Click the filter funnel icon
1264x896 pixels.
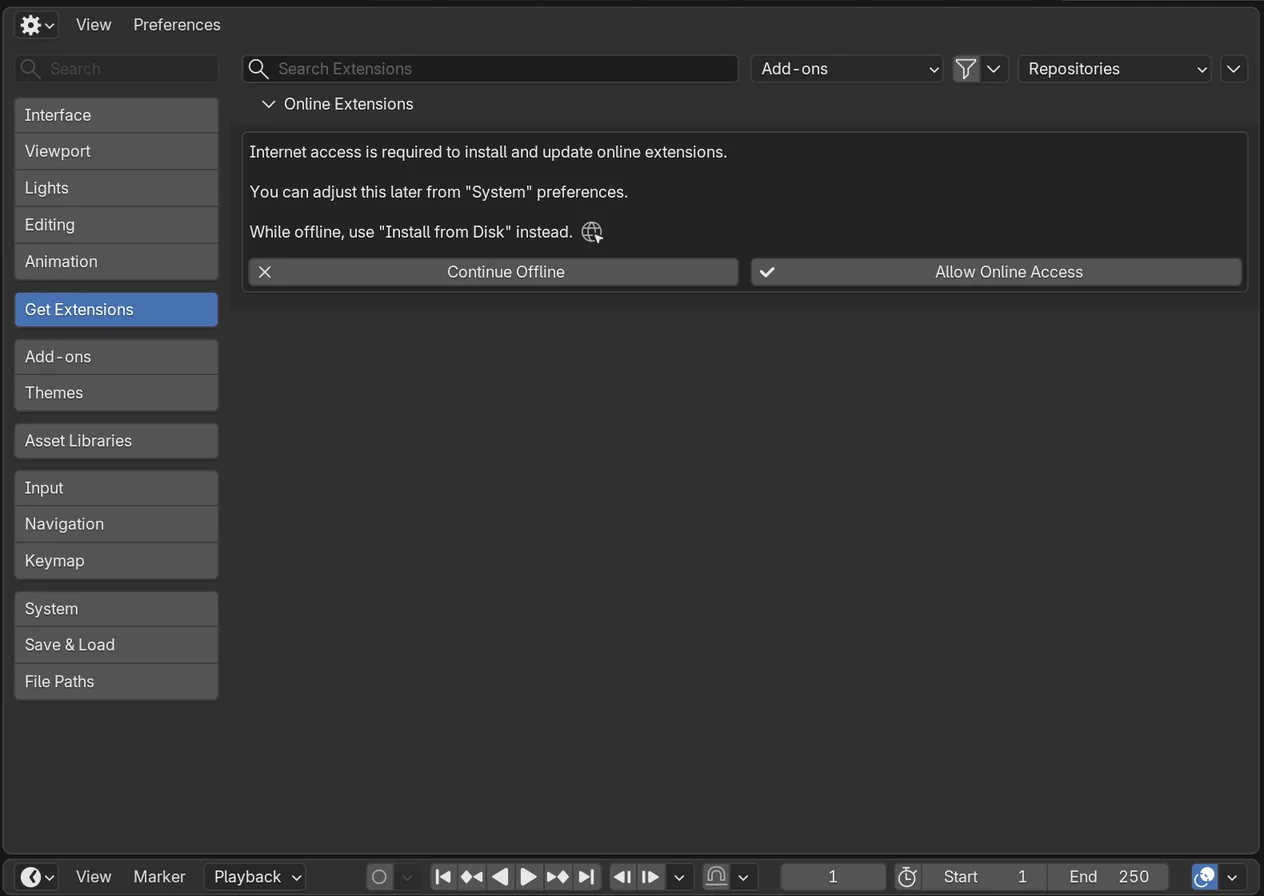[x=966, y=69]
